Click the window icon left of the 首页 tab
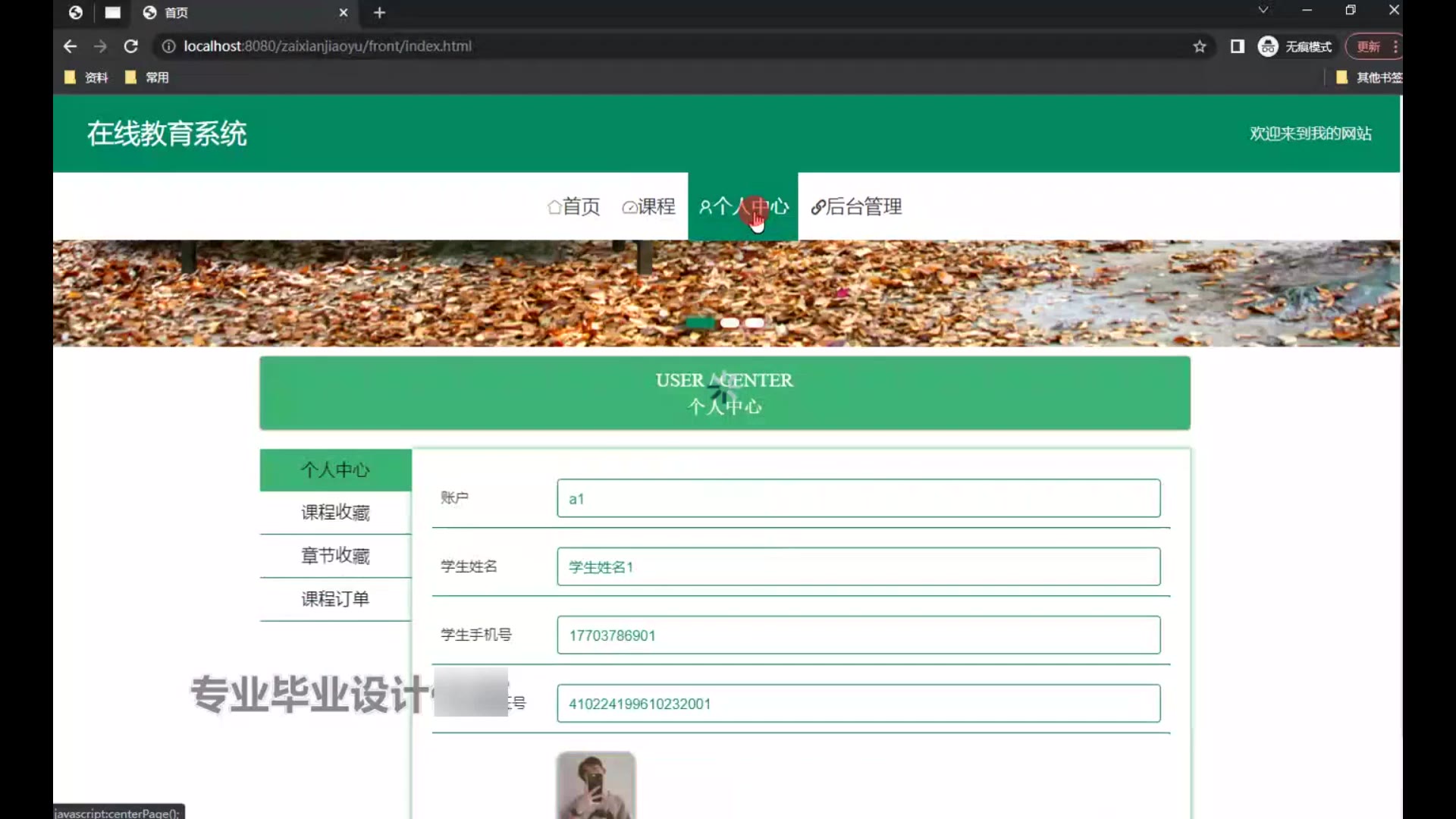Image resolution: width=1456 pixels, height=819 pixels. 112,12
